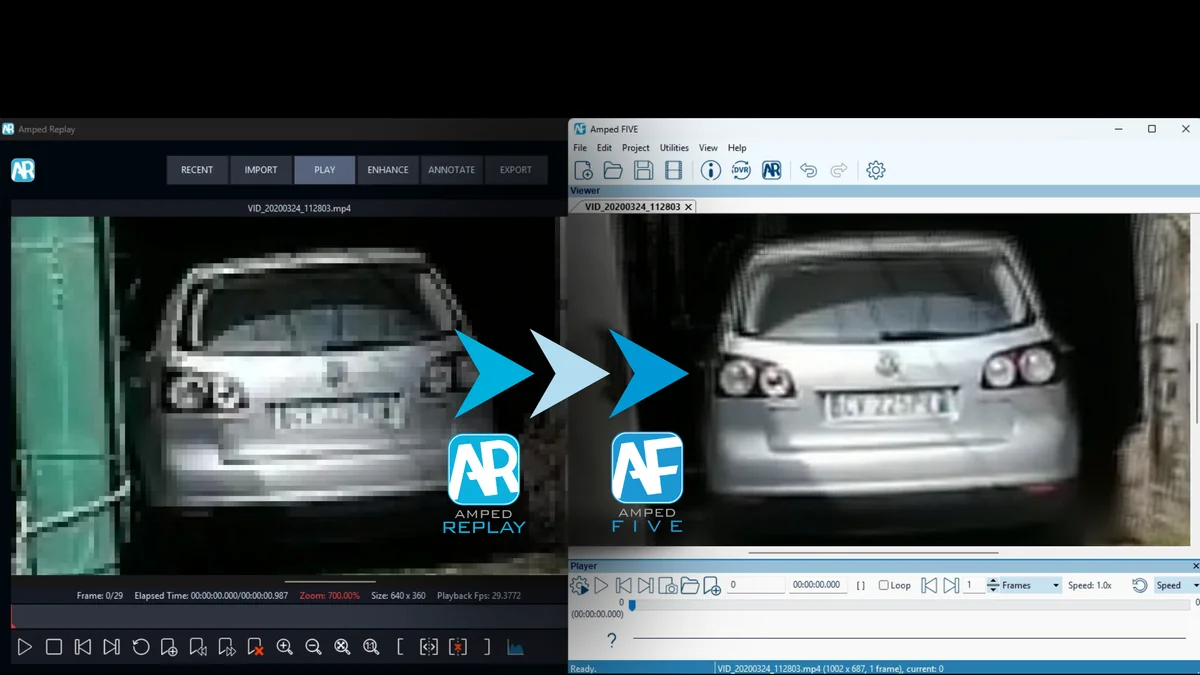Select the PLAY tab
This screenshot has height=675, width=1200.
325,170
